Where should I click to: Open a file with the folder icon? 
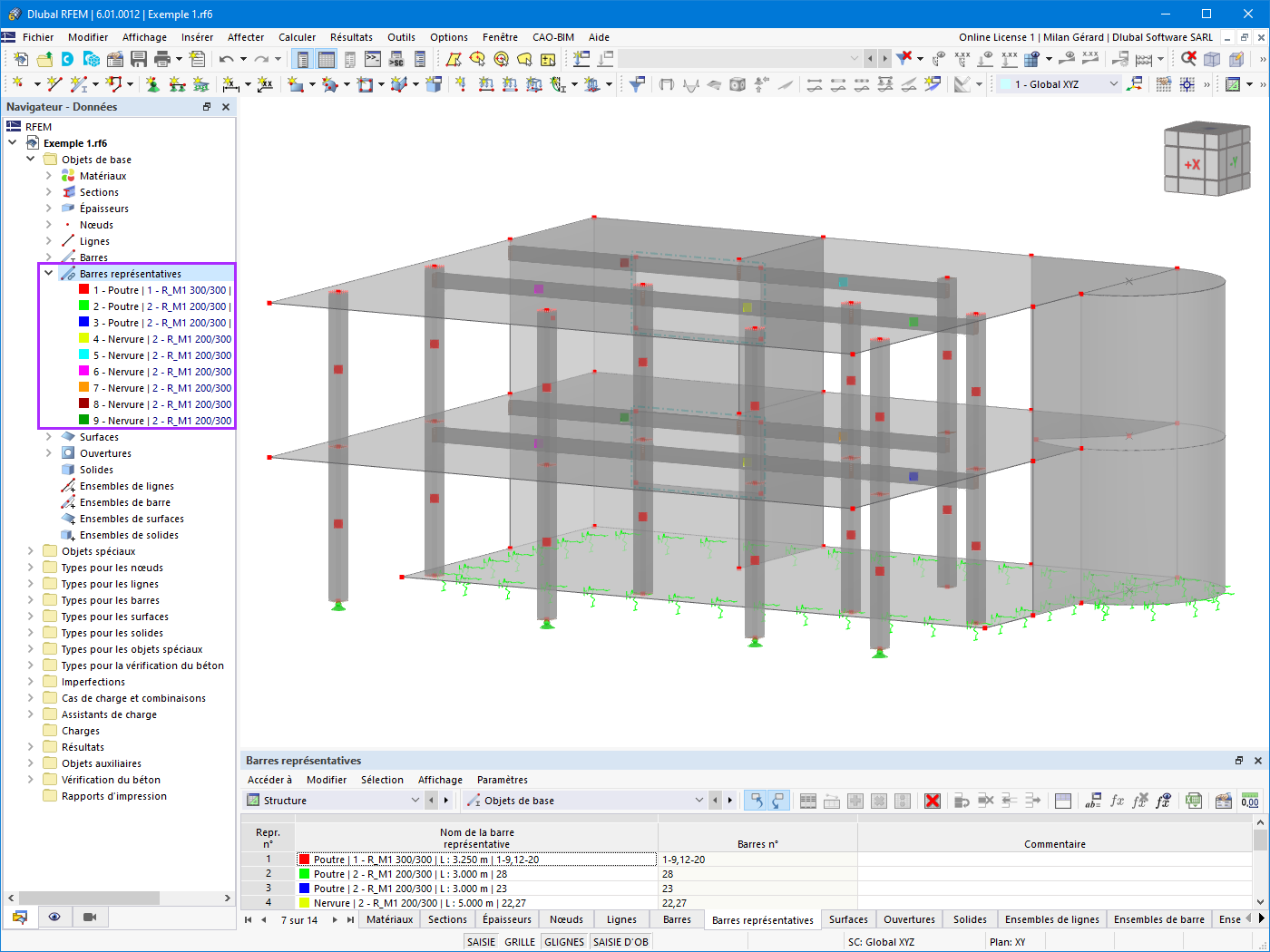click(44, 59)
